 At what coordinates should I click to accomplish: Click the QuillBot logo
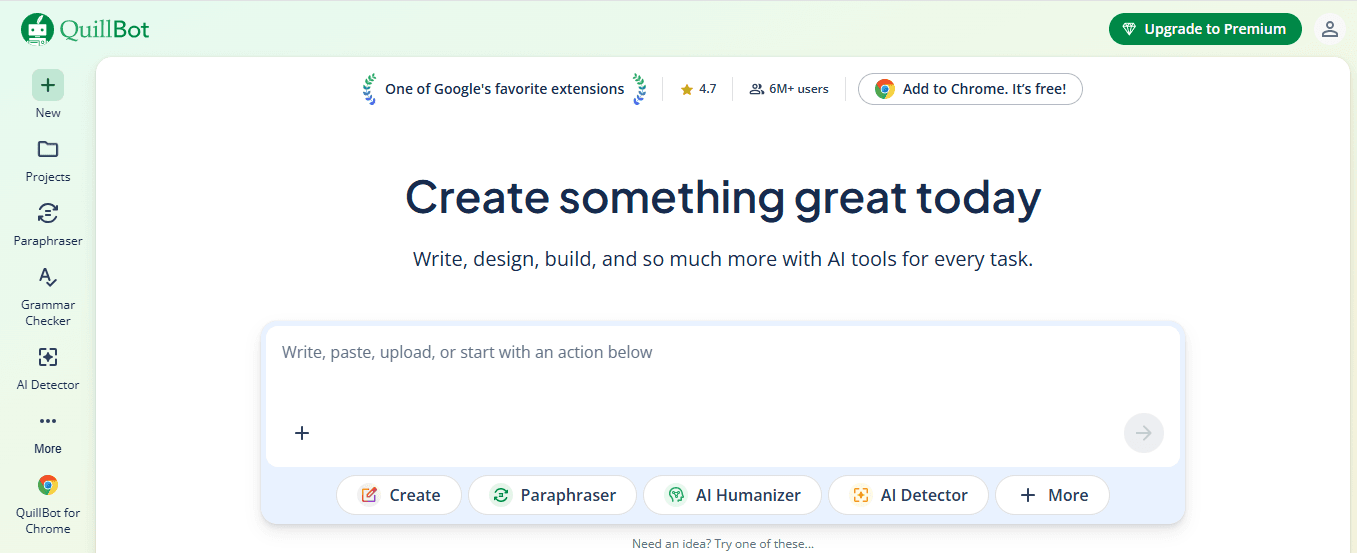[x=85, y=29]
